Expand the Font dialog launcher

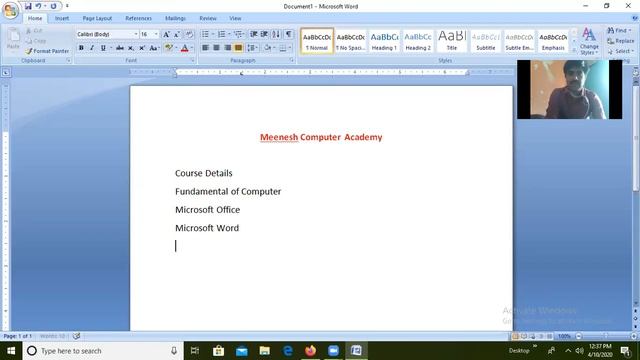pyautogui.click(x=192, y=60)
